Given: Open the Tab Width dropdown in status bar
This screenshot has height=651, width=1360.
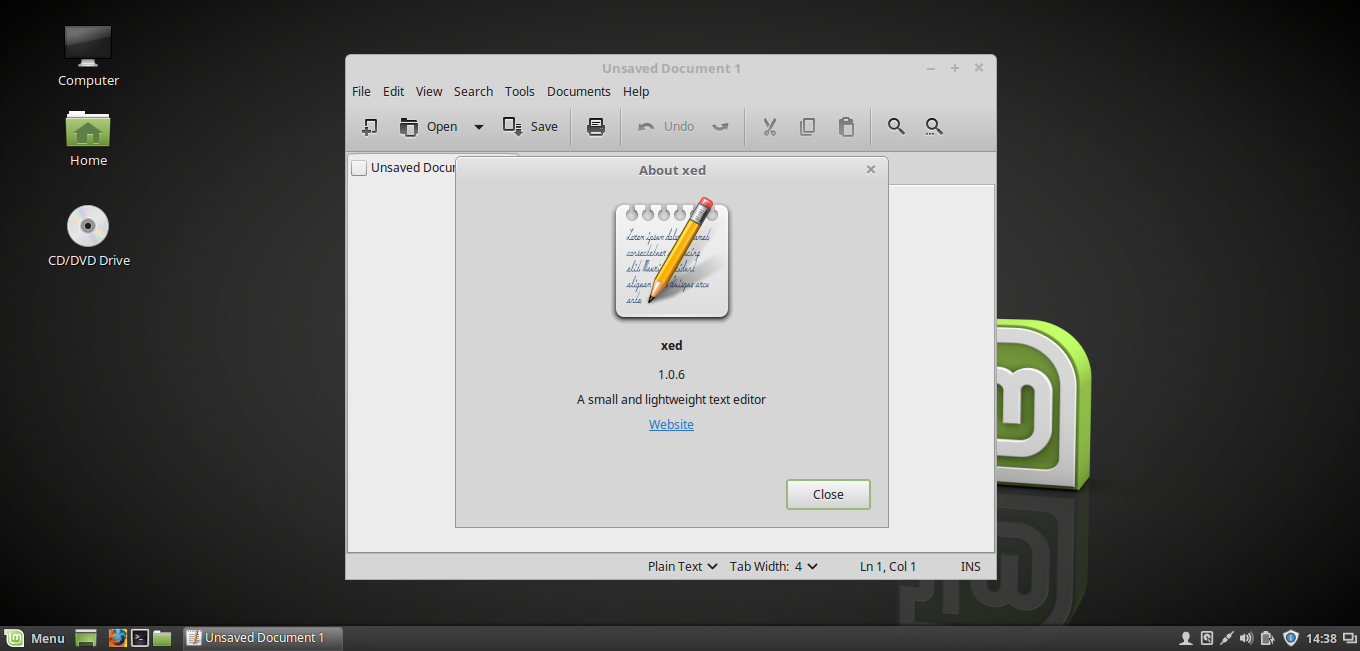Looking at the screenshot, I should (x=773, y=566).
